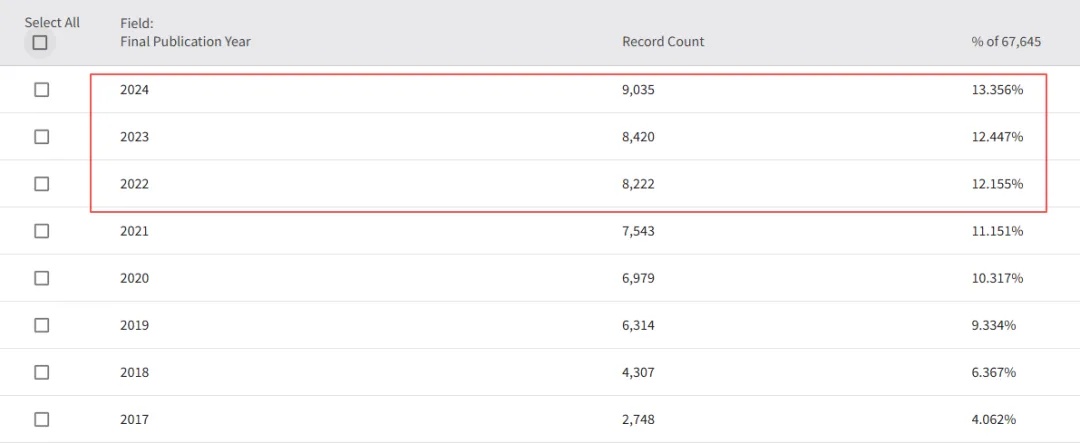Check the box beside 2020
The width and height of the screenshot is (1080, 443).
coord(41,278)
